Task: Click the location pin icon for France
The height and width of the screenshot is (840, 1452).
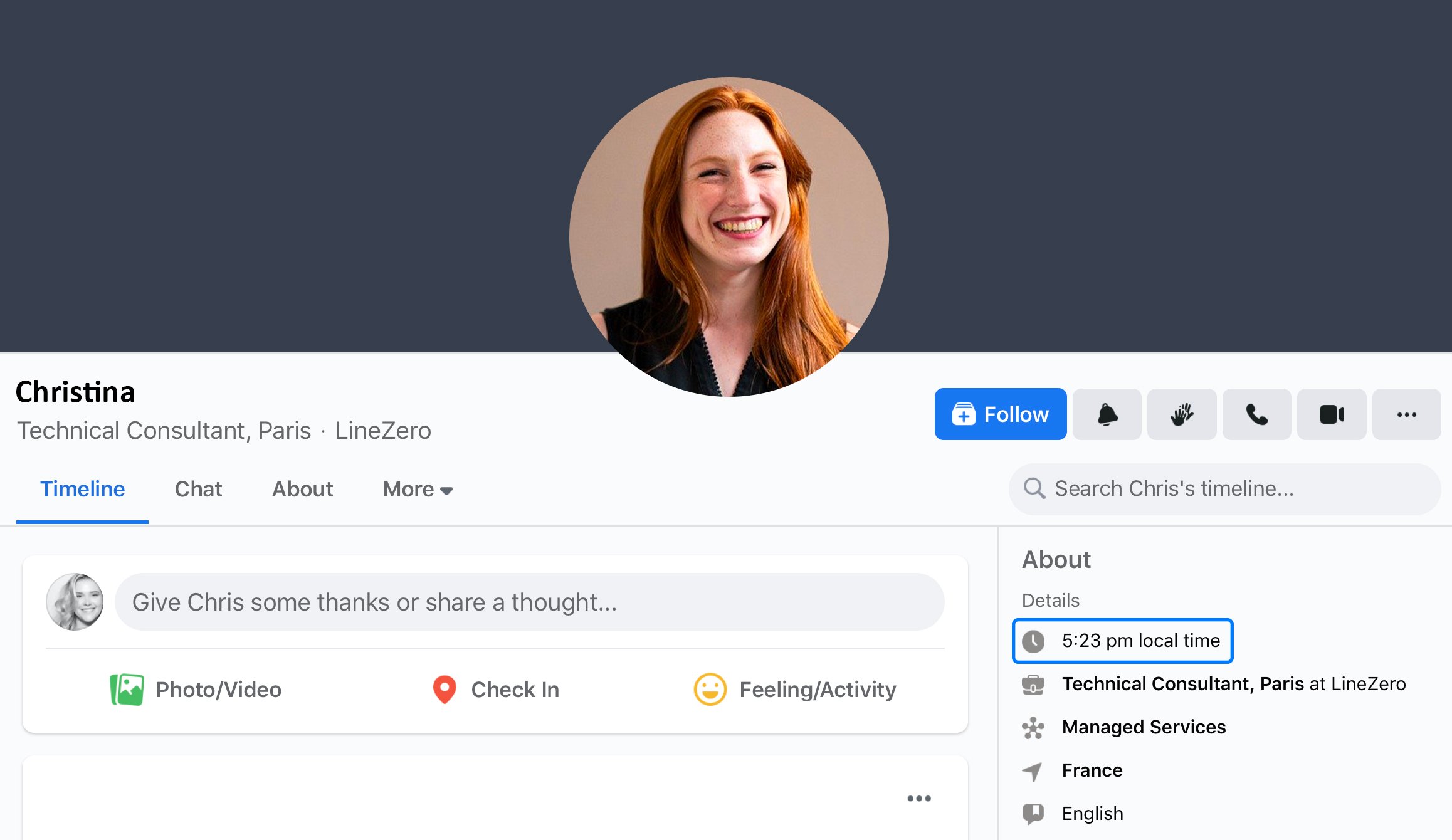Action: [x=1034, y=770]
